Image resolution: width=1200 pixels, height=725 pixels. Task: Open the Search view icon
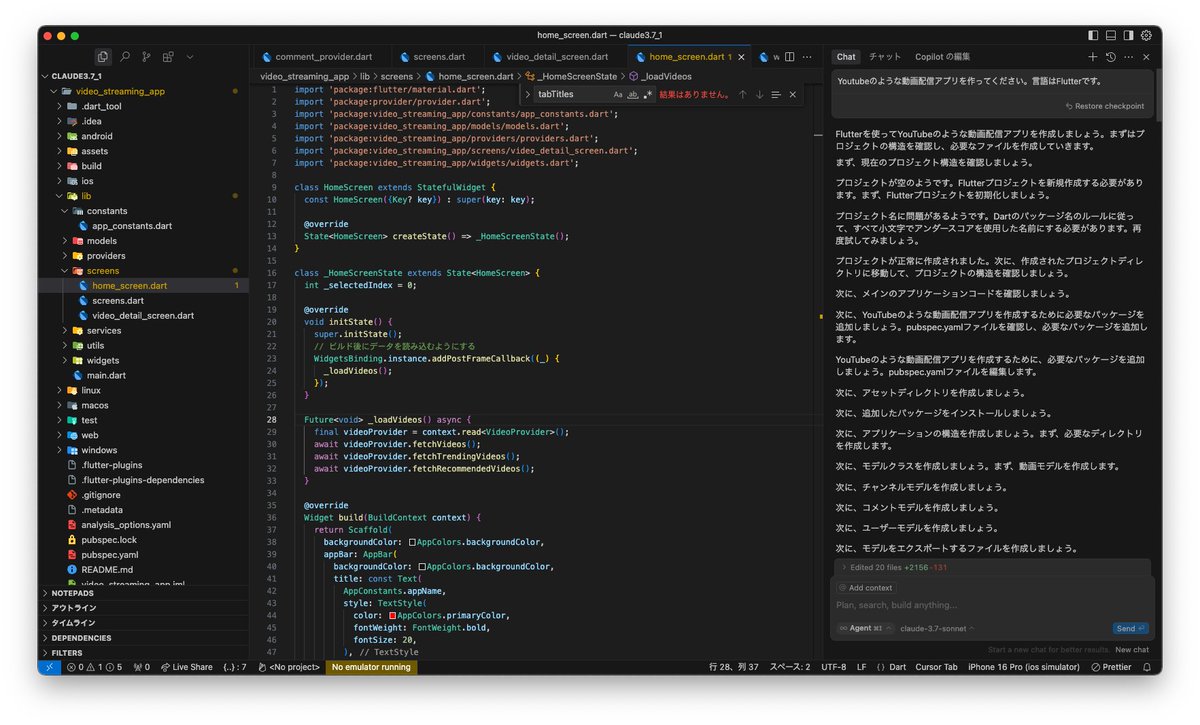125,57
